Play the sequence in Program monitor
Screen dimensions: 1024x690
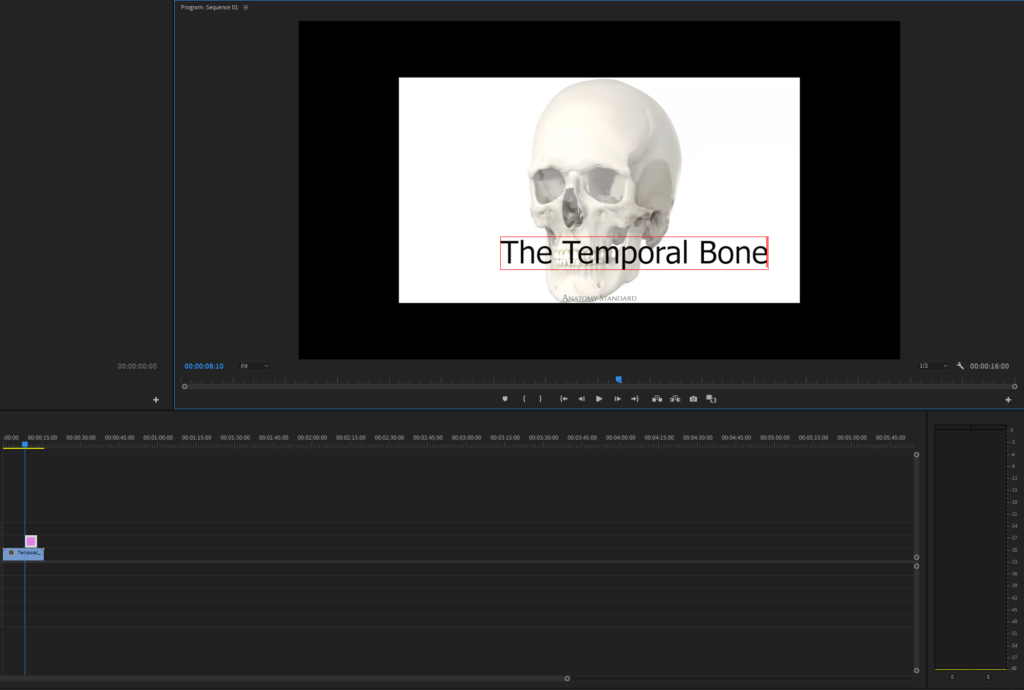599,399
